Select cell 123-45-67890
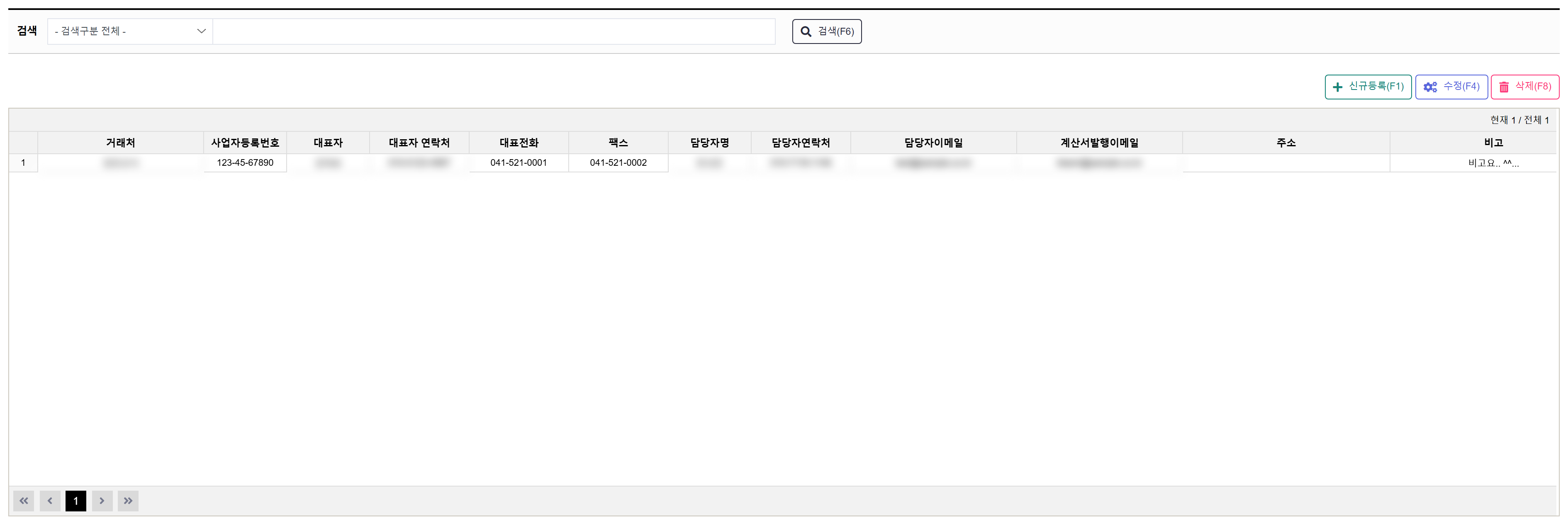Viewport: 1568px width, 523px height. pos(245,163)
